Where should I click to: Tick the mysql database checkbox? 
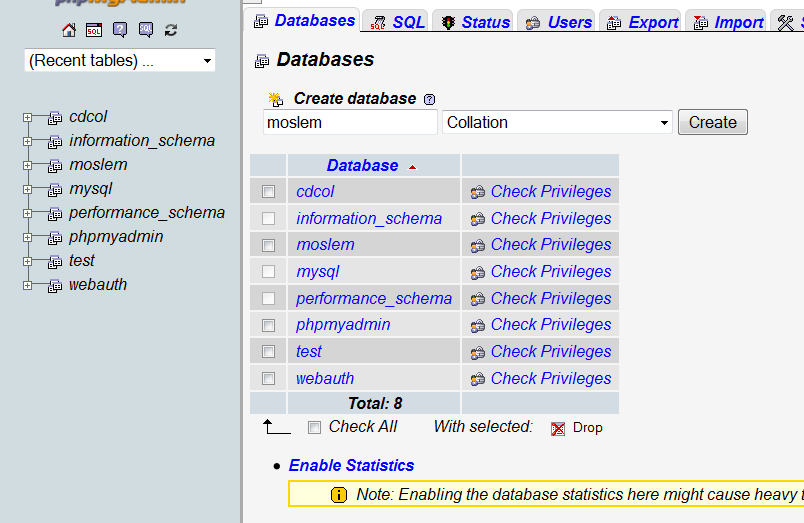[x=268, y=271]
